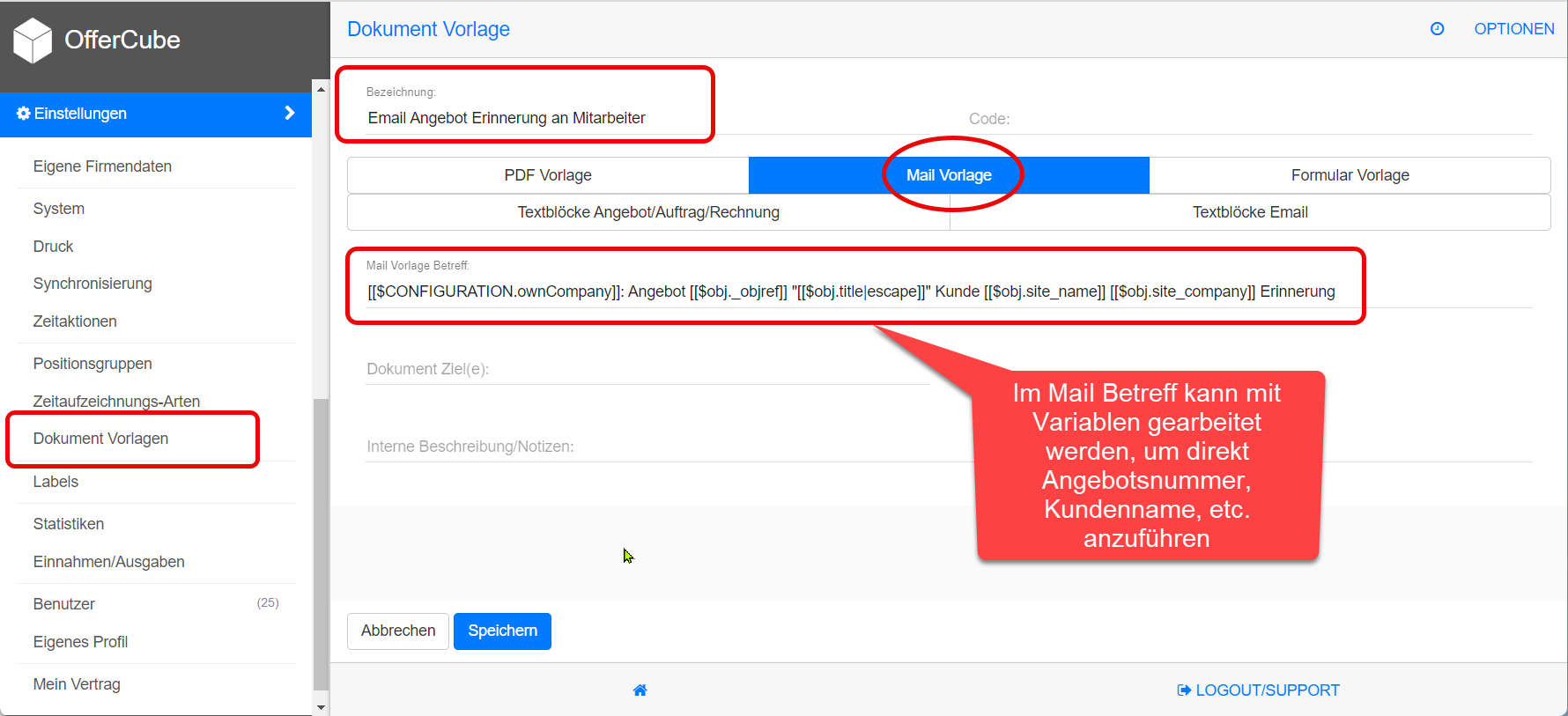This screenshot has width=1568, height=716.
Task: Click the Speichern button
Action: click(x=502, y=631)
